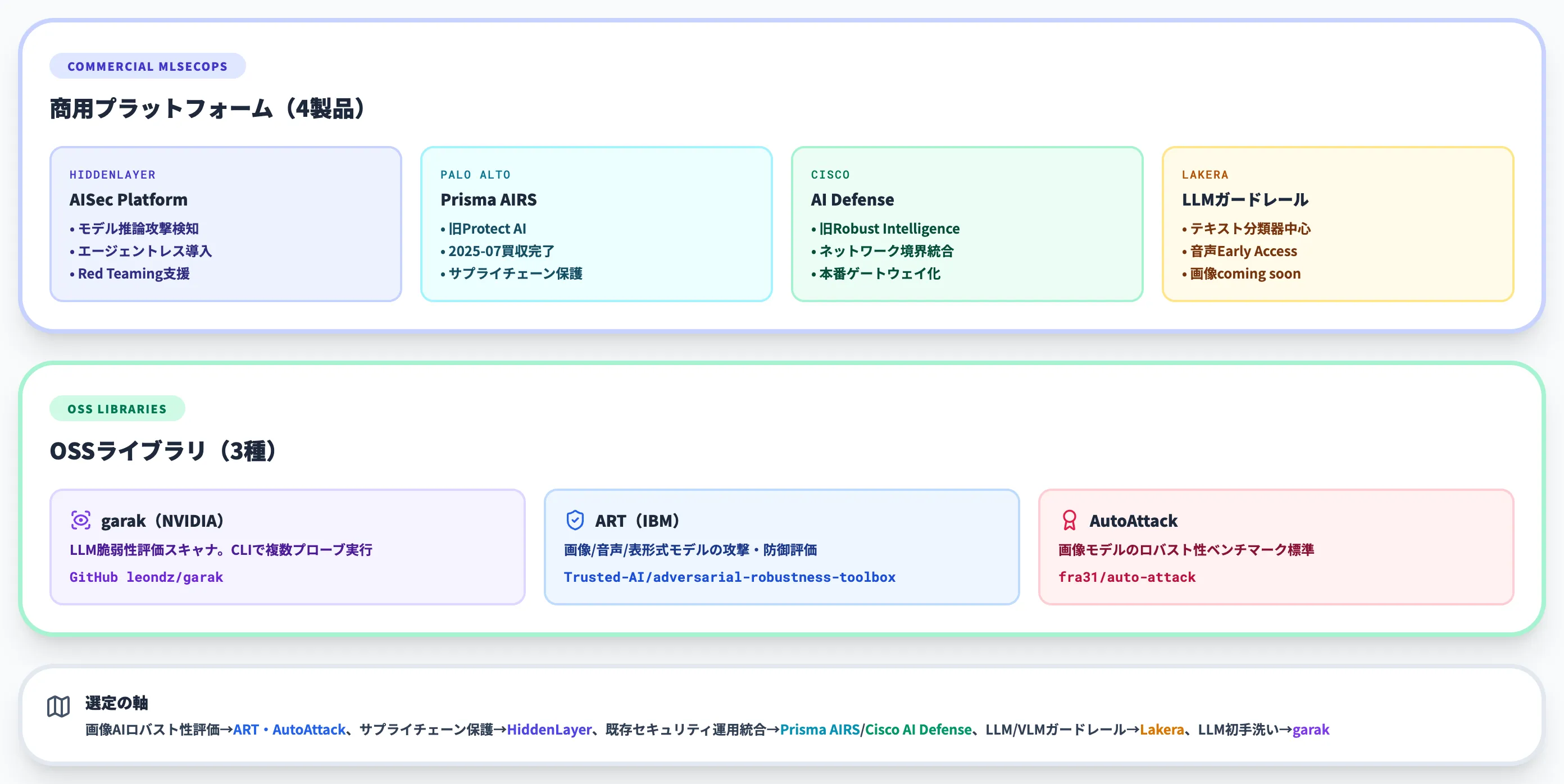Open Trusted-AI/adversarial-robustness-toolbox repo text
This screenshot has height=784, width=1564.
coord(729,577)
